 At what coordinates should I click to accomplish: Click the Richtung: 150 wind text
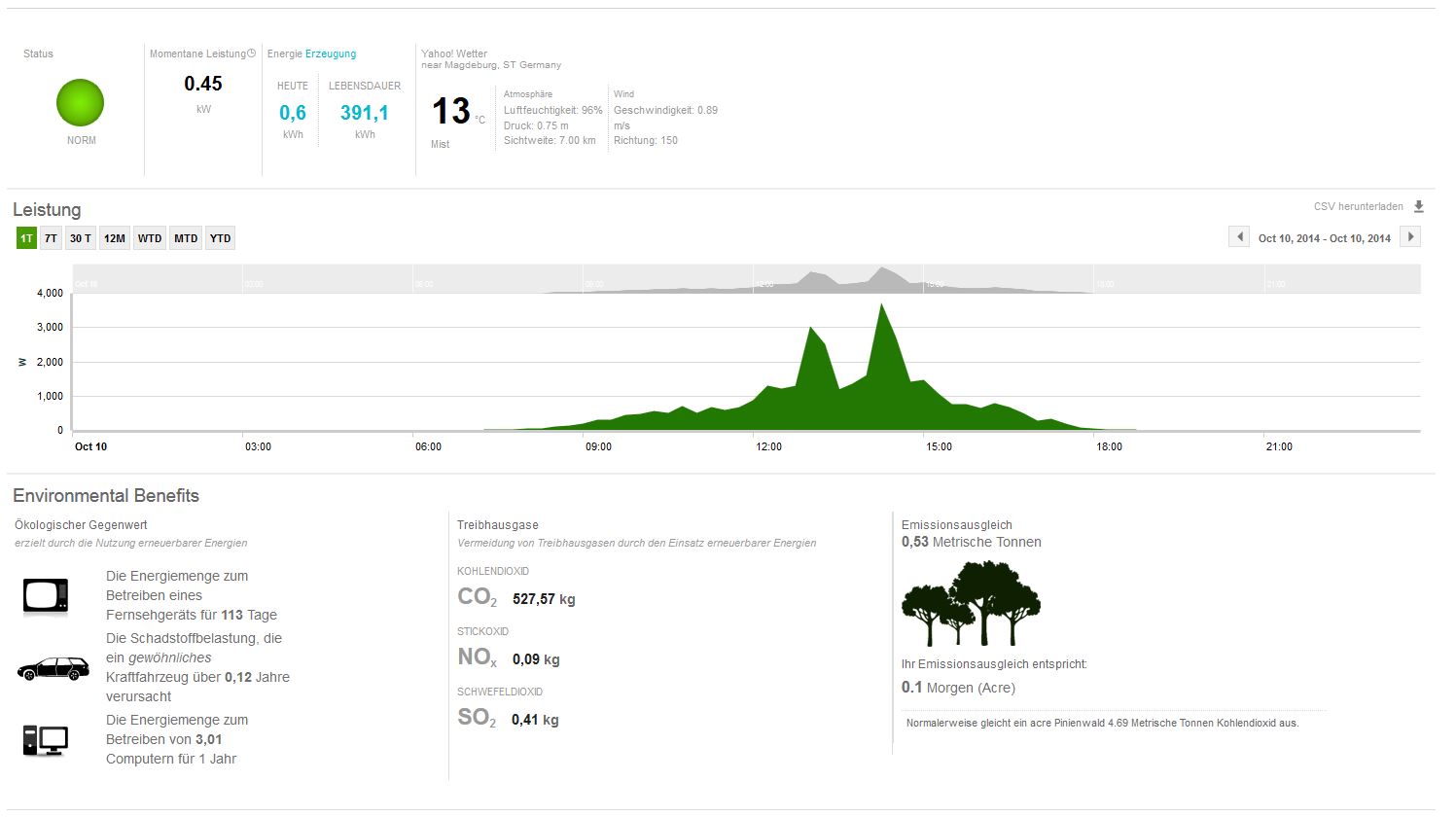point(646,140)
